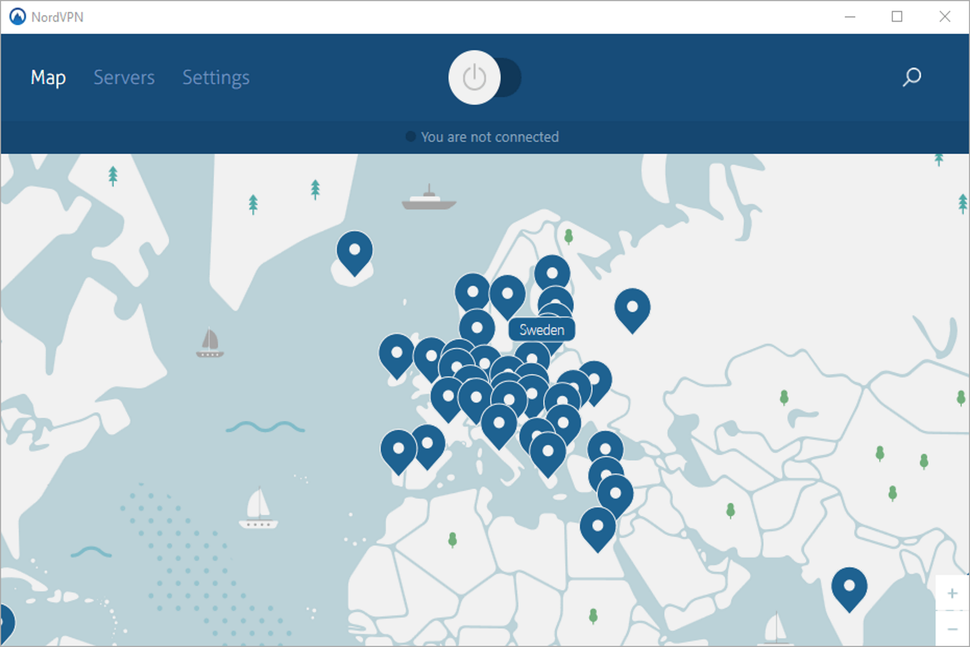The width and height of the screenshot is (970, 647).
Task: Zoom out the map with minus button
Action: (952, 628)
